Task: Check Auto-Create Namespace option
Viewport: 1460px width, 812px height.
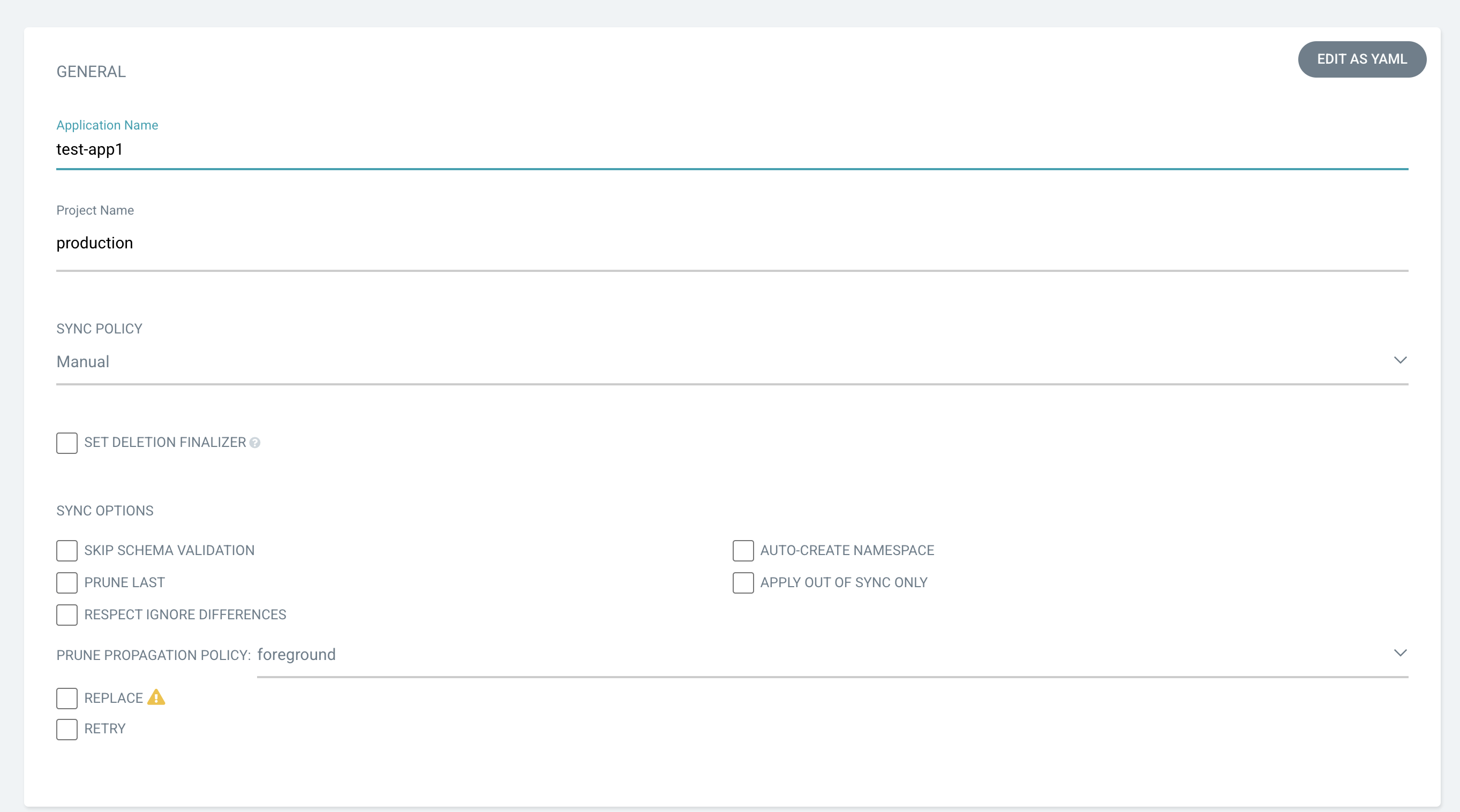Action: click(743, 550)
